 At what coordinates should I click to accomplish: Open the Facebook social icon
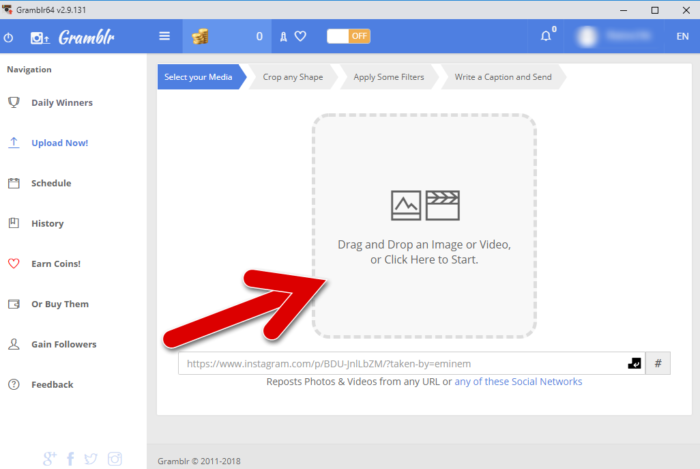(71, 459)
